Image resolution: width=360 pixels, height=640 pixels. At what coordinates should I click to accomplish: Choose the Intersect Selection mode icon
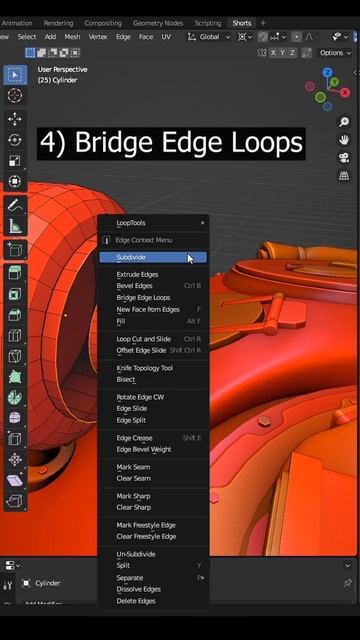(75, 53)
